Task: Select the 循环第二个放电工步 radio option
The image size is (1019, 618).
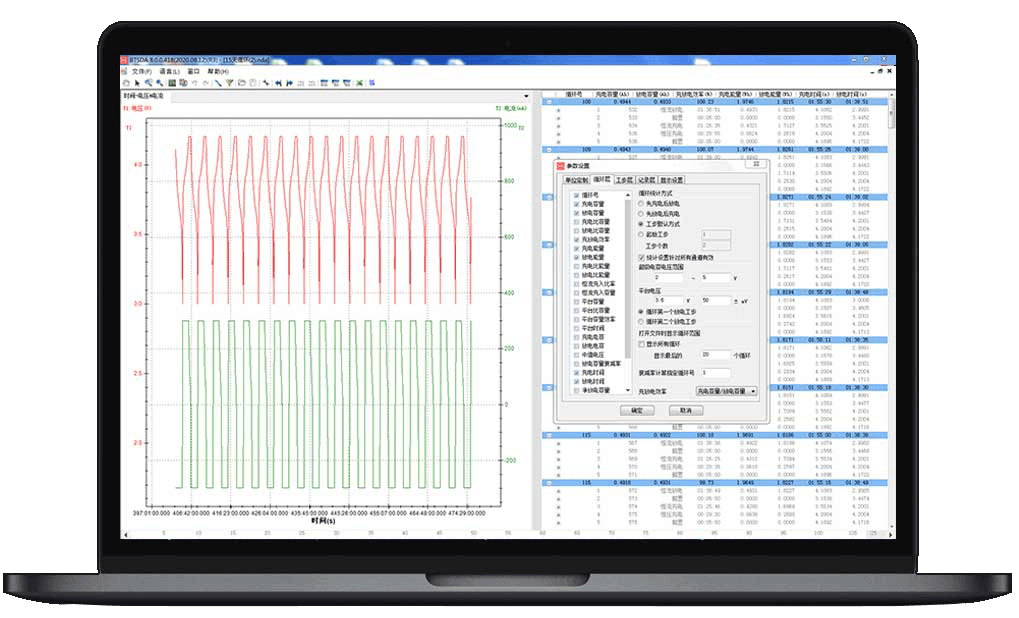Action: click(x=641, y=322)
